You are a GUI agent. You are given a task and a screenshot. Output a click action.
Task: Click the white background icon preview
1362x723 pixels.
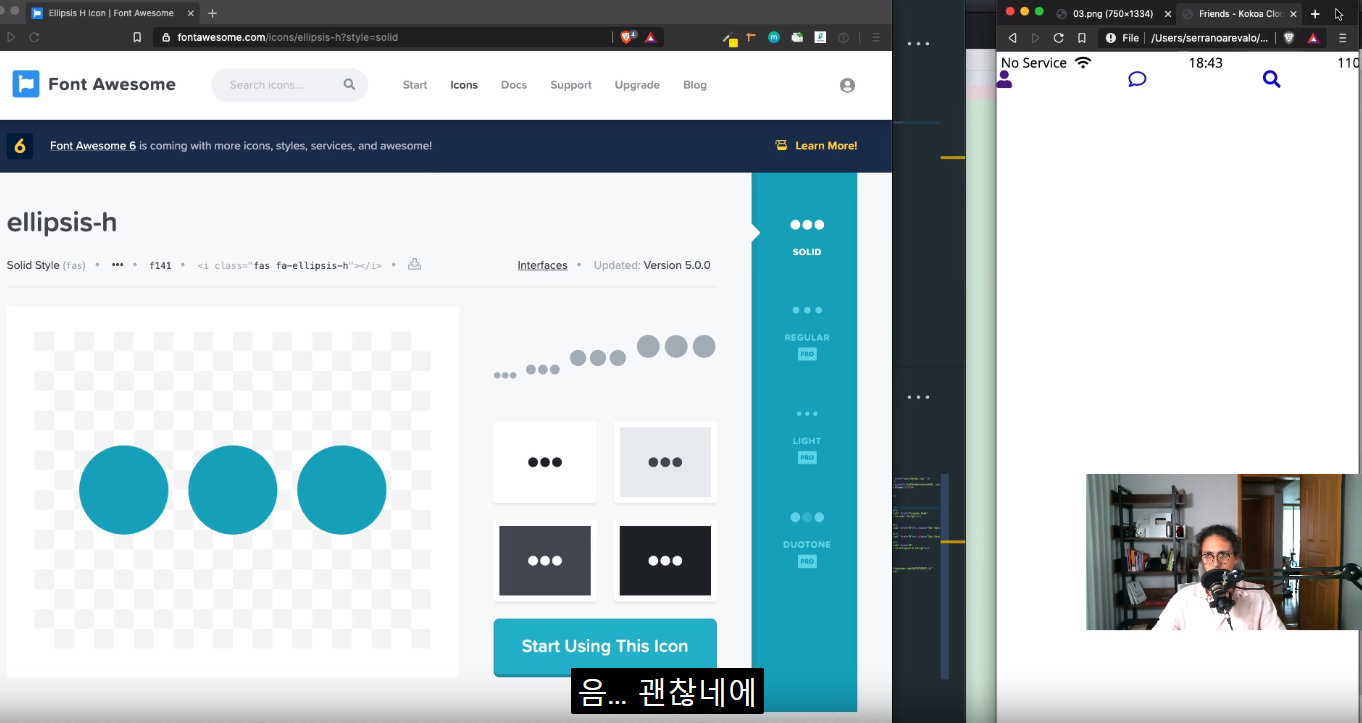click(545, 462)
